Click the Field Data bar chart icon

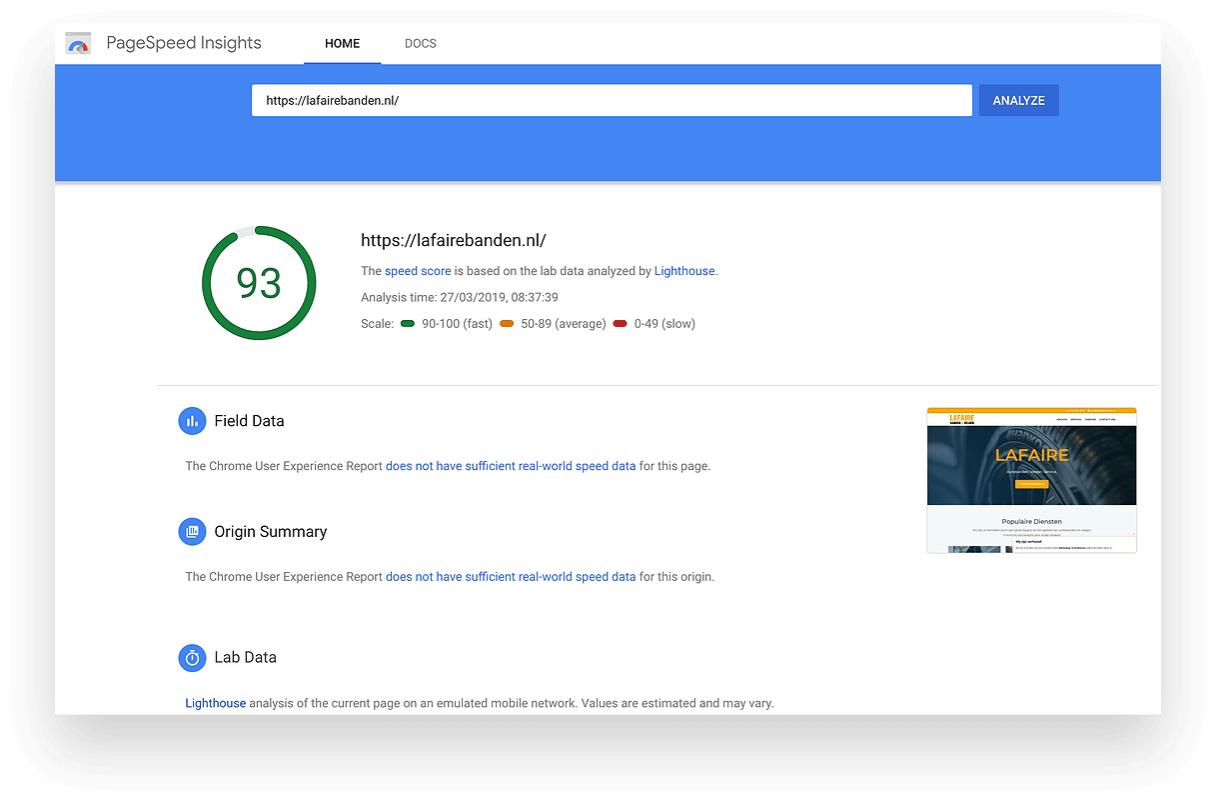192,421
